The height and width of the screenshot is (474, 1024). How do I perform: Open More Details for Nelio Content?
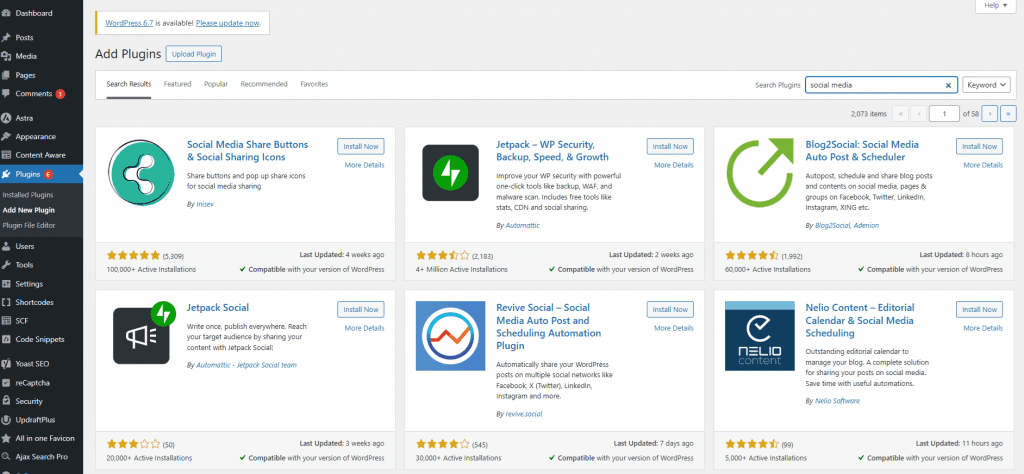point(983,328)
